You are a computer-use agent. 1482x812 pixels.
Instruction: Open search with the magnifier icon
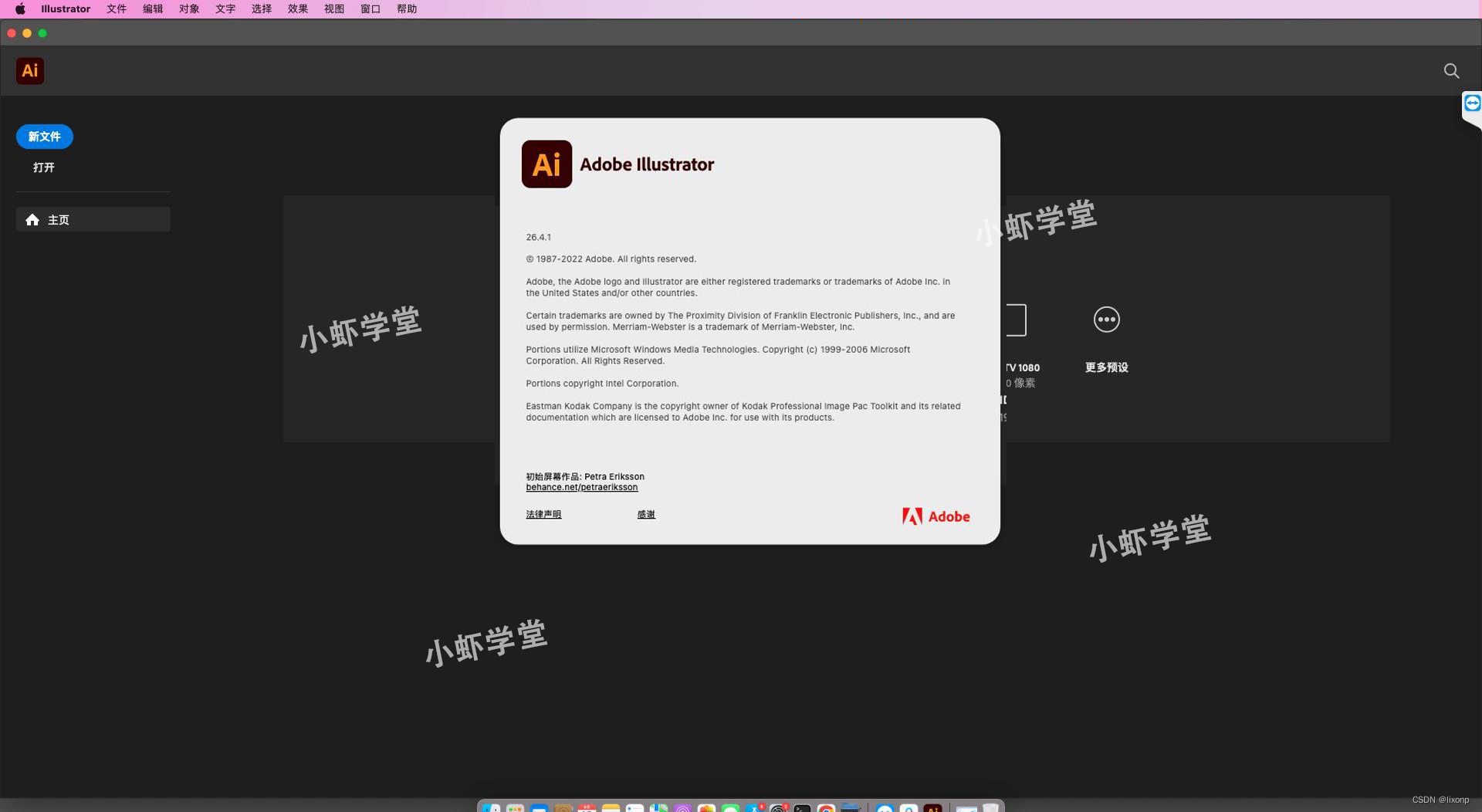click(x=1451, y=71)
